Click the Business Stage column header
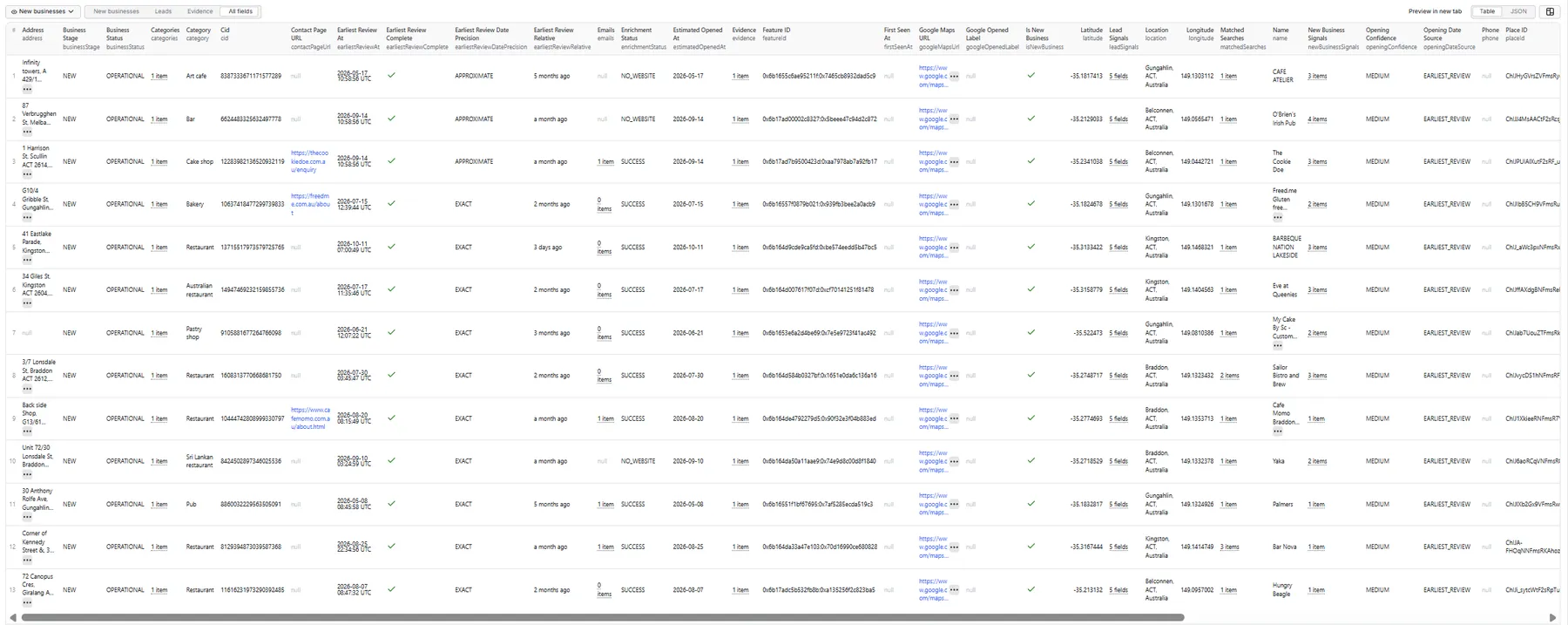This screenshot has width=1568, height=625. [x=80, y=37]
